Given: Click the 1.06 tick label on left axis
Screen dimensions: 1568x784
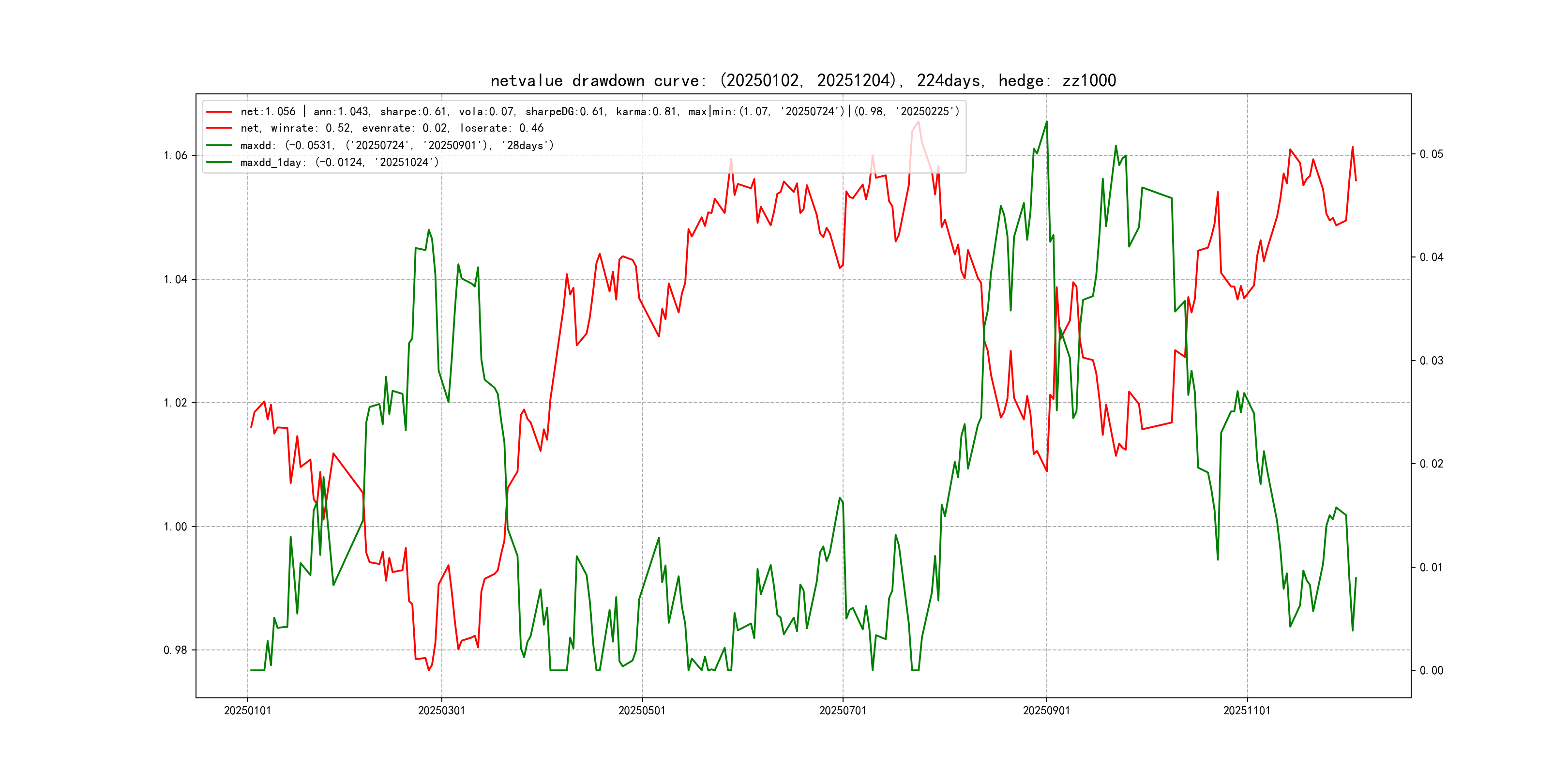Looking at the screenshot, I should [175, 155].
